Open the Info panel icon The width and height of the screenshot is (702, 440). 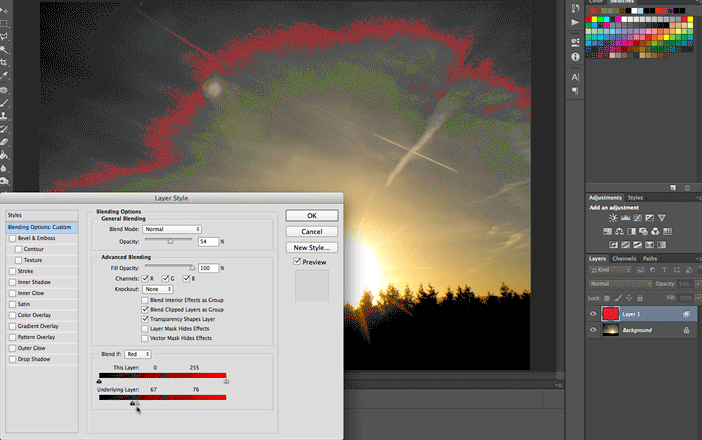point(575,57)
